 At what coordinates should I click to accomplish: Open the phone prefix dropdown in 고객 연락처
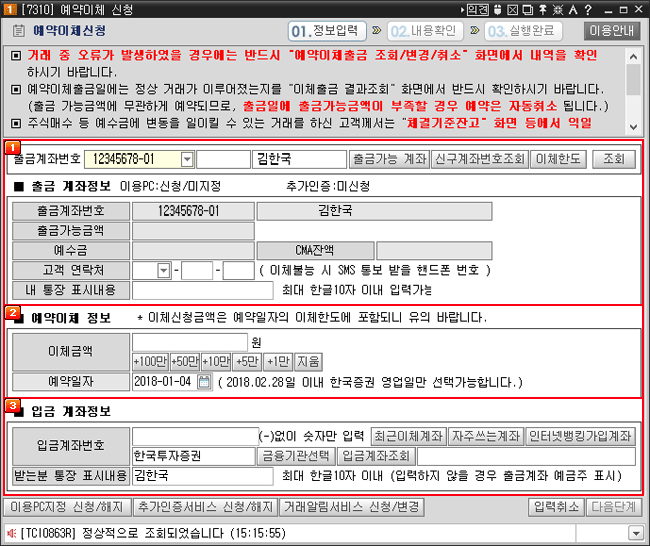coord(164,271)
